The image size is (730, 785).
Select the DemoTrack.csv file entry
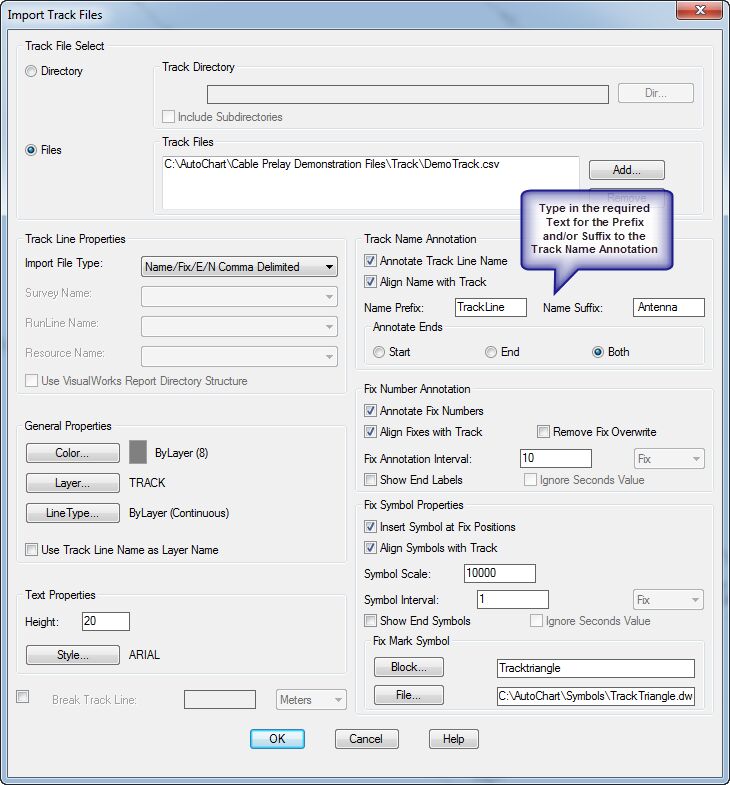coord(331,164)
